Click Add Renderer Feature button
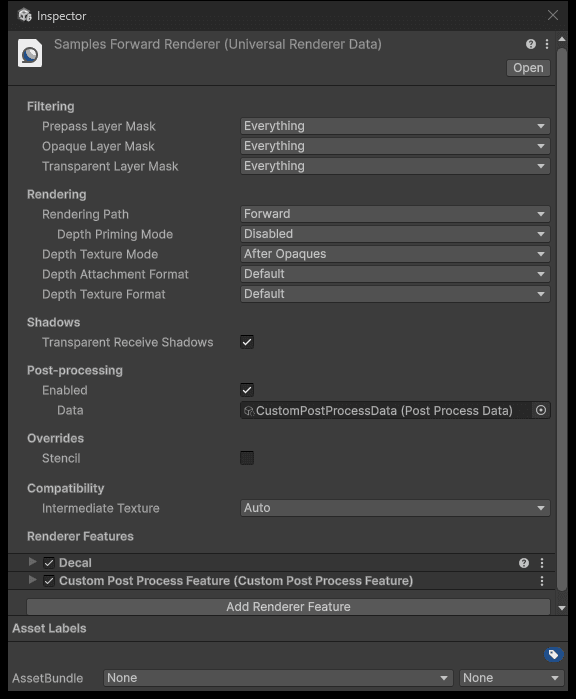Viewport: 576px width, 699px height. click(288, 607)
